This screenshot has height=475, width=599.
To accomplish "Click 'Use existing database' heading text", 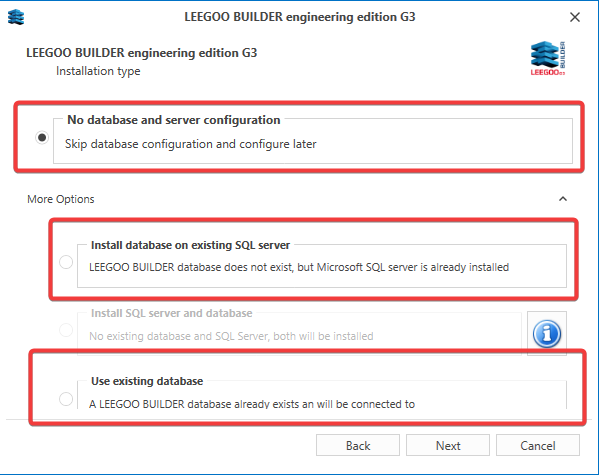I will [x=147, y=381].
